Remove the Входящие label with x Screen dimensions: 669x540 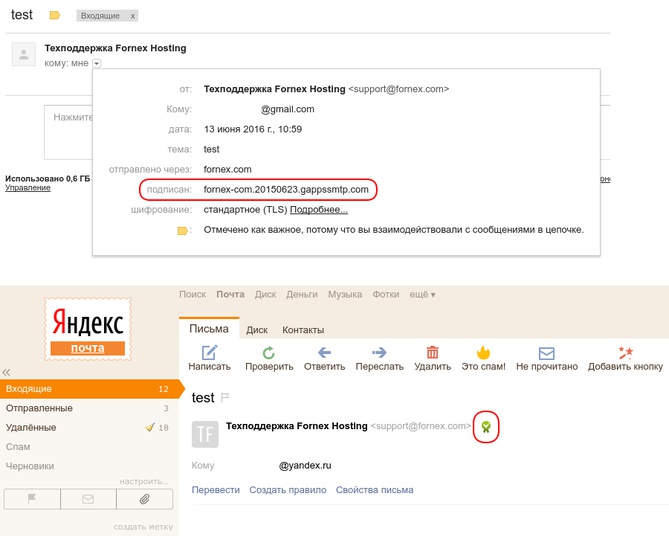click(133, 16)
